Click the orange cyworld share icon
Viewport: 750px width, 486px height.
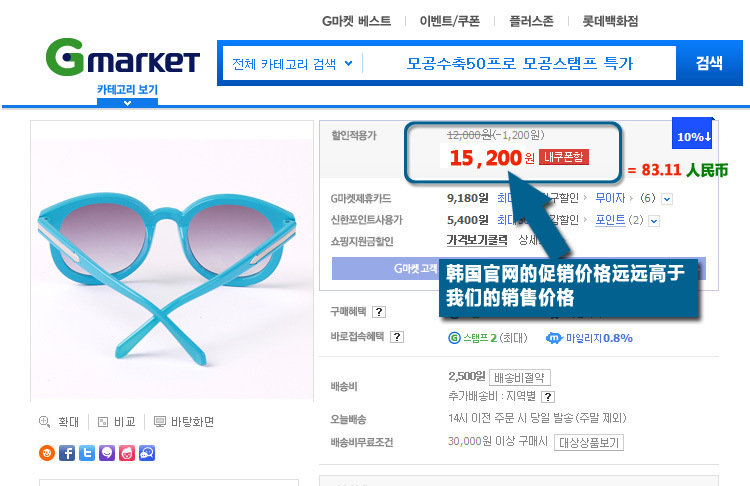pyautogui.click(x=47, y=453)
